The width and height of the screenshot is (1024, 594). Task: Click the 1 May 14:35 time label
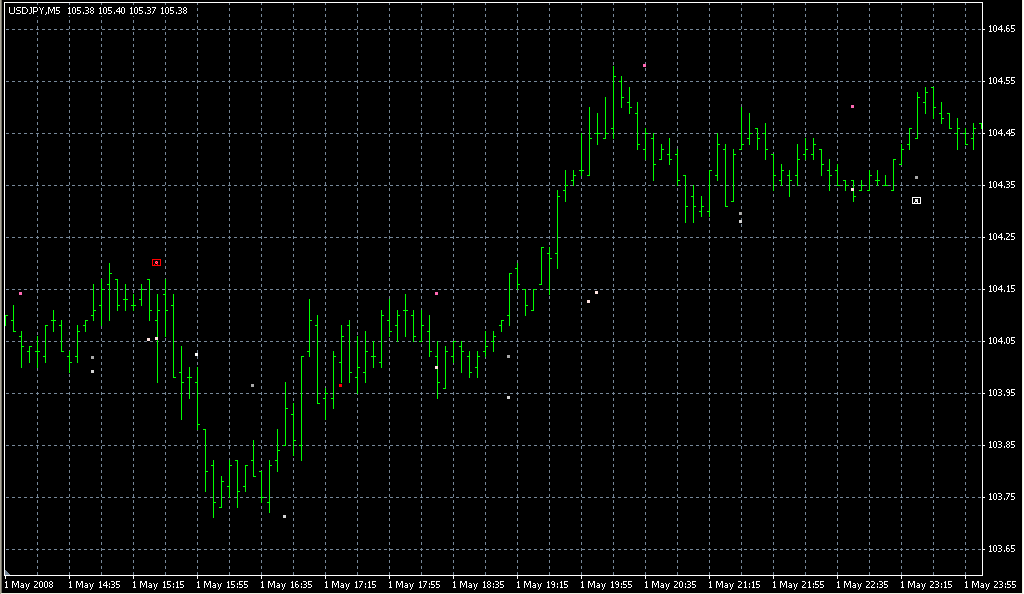tap(94, 585)
